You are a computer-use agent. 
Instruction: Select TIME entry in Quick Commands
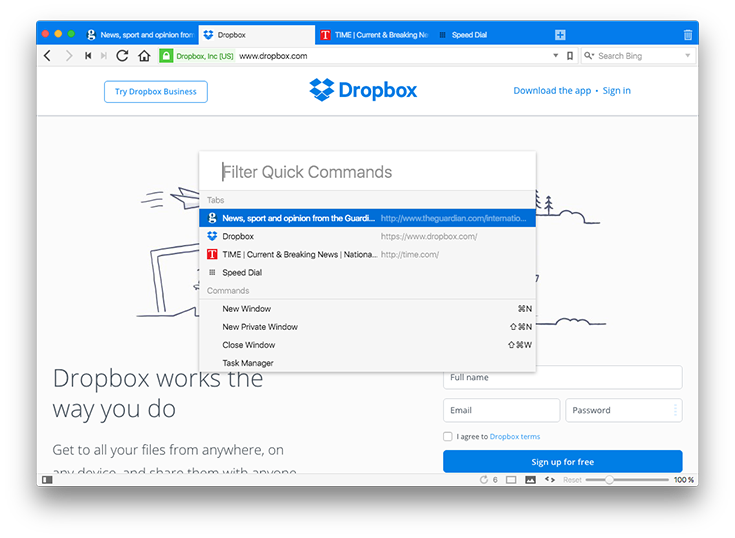368,254
